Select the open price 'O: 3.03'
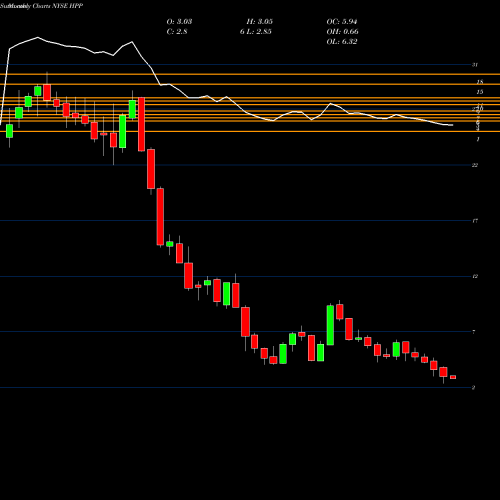500x500 pixels. tap(179, 22)
